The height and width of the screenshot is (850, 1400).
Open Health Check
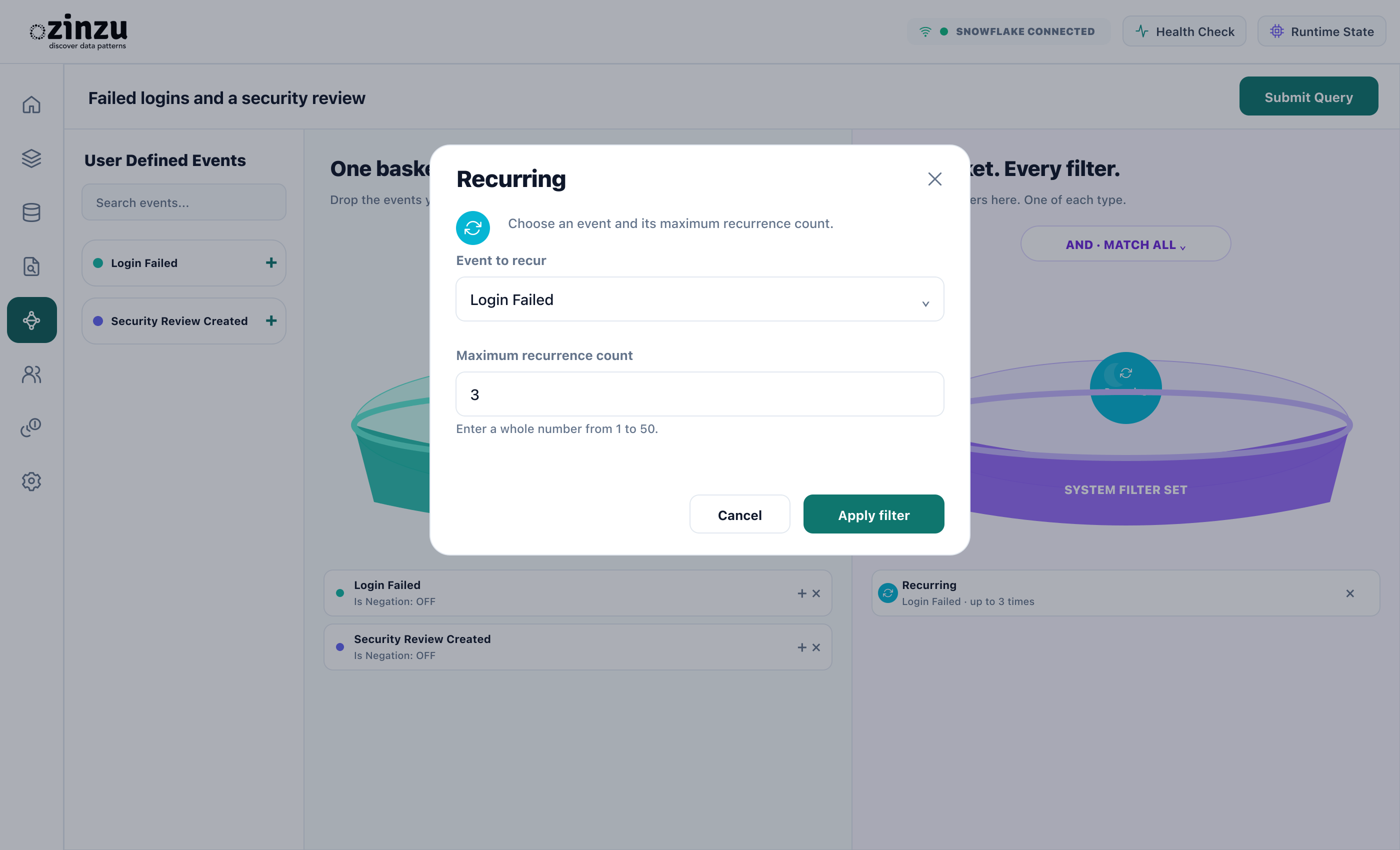pyautogui.click(x=1184, y=31)
